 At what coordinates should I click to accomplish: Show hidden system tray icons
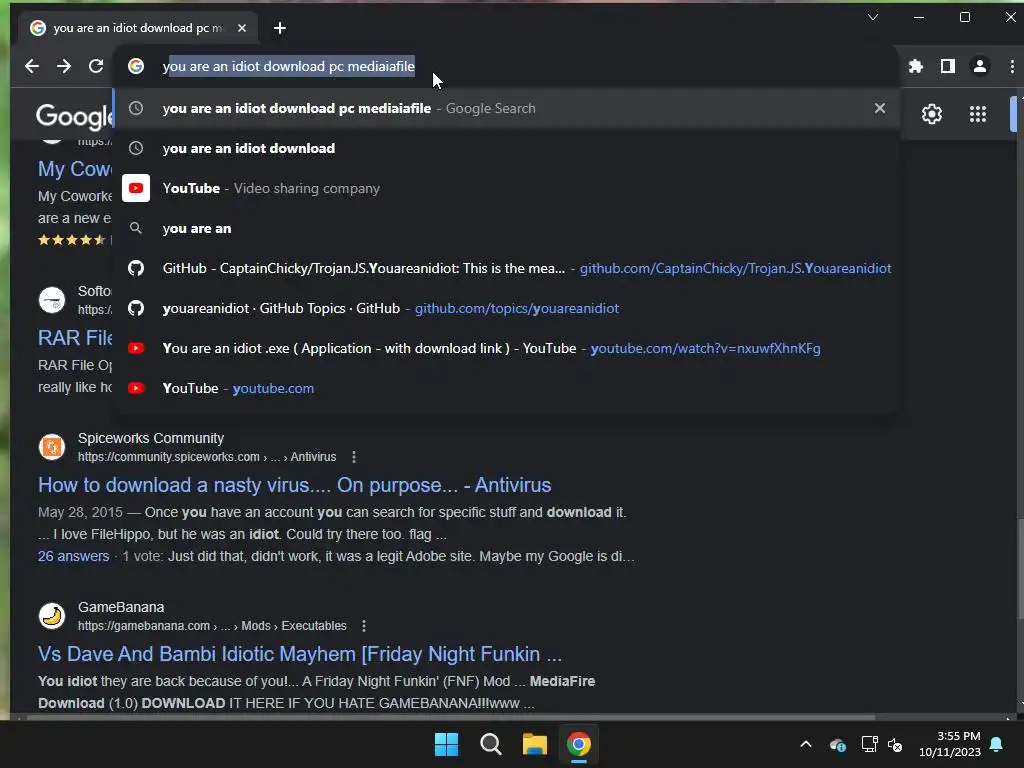(x=806, y=744)
